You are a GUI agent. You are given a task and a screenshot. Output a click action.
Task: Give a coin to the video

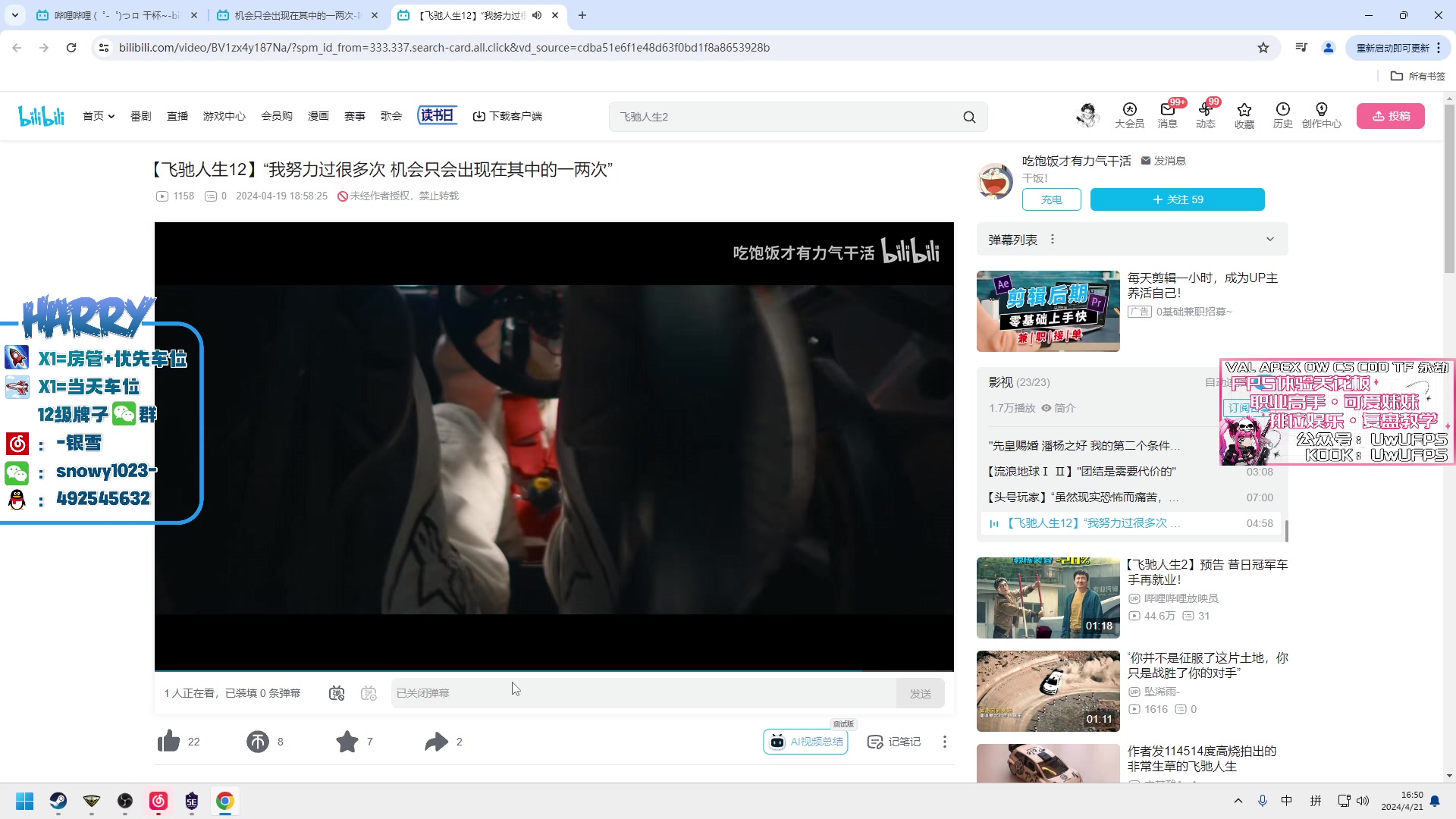[258, 741]
